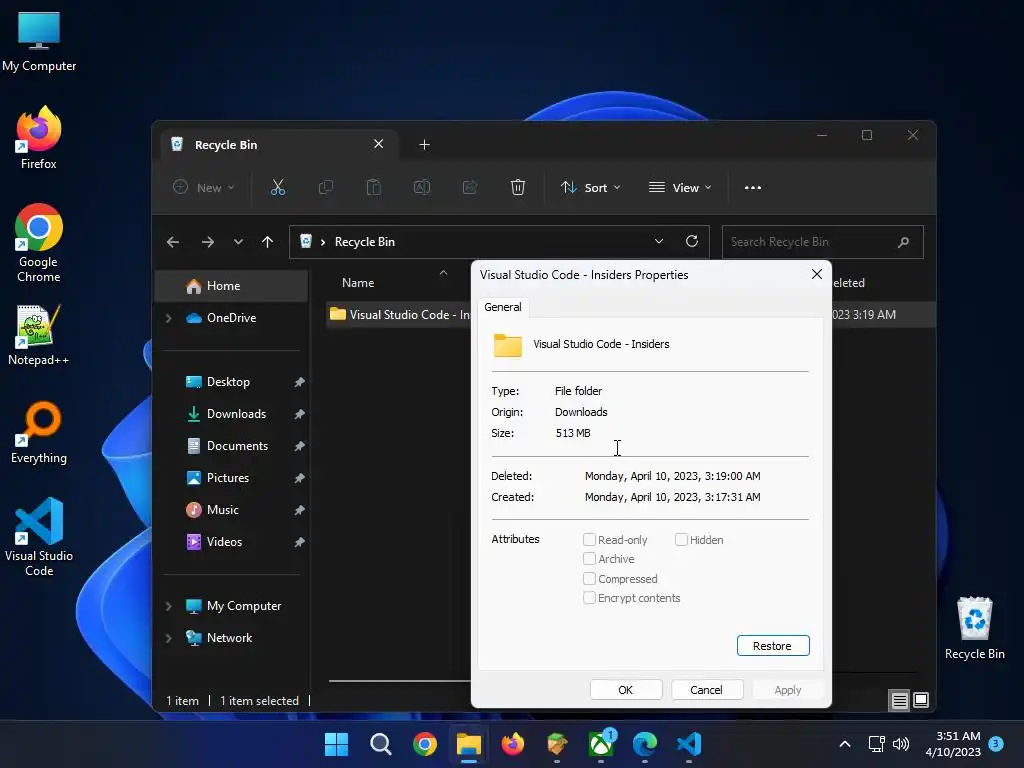Open the Sort dropdown menu
This screenshot has width=1024, height=768.
click(x=590, y=187)
